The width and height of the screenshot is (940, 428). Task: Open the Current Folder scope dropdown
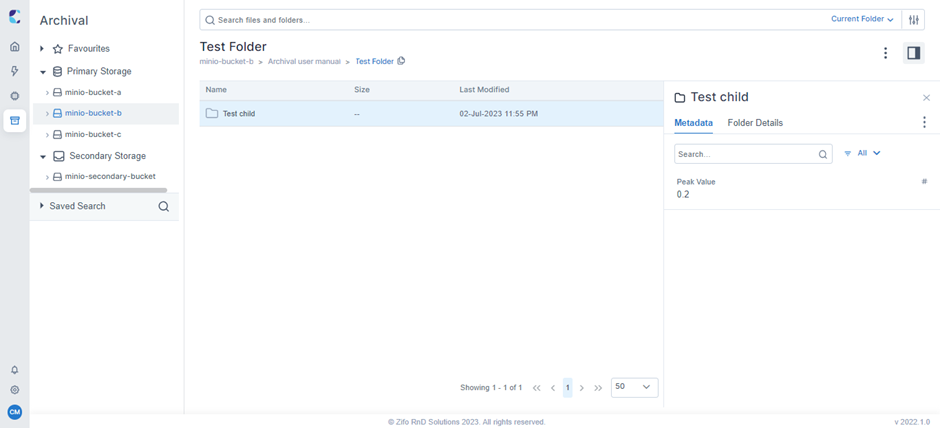863,19
